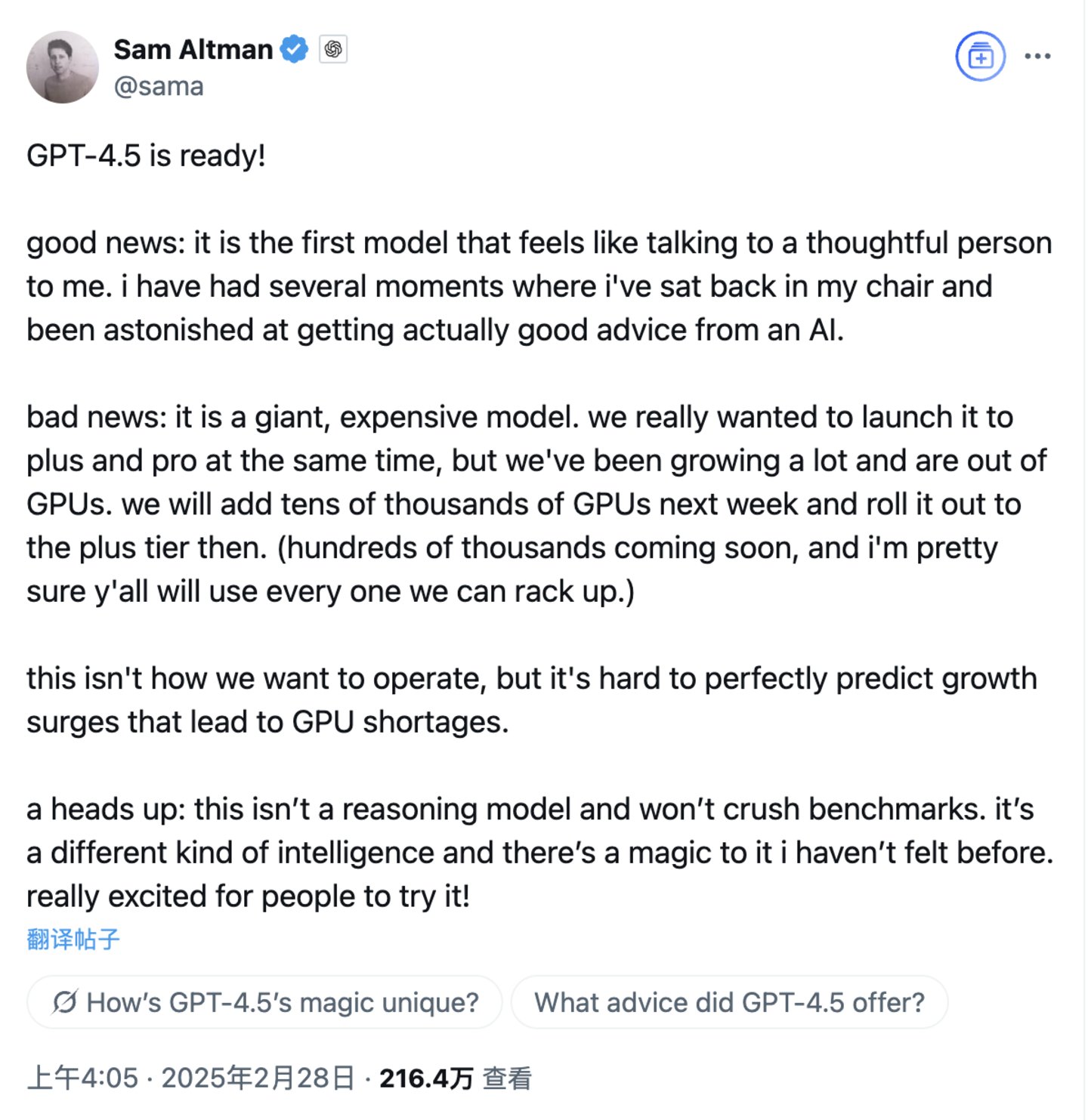The height and width of the screenshot is (1120, 1088).
Task: Click the Grok icon in the first suggestion
Action: click(x=64, y=1002)
